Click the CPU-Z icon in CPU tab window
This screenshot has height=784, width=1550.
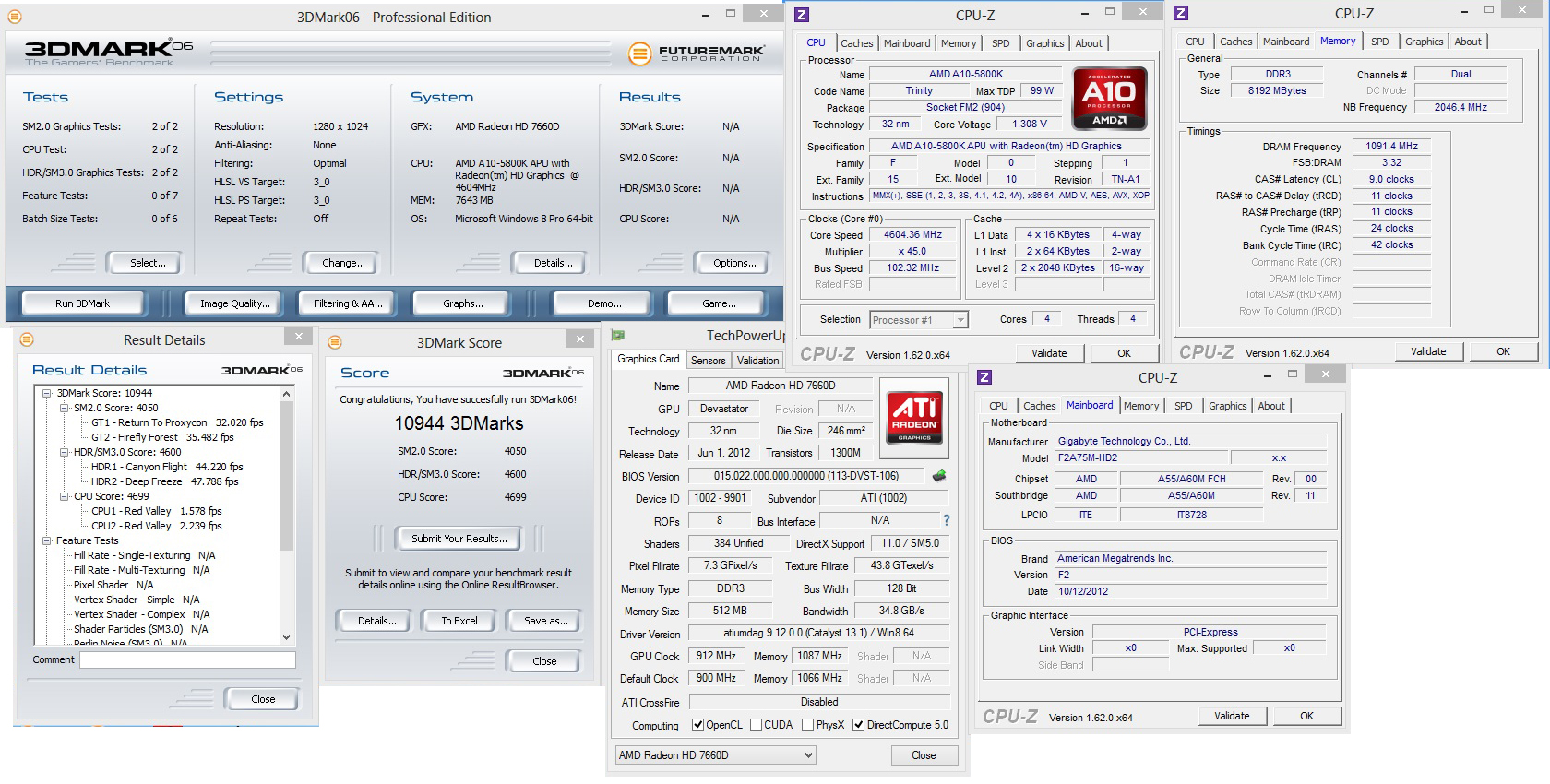tap(802, 15)
